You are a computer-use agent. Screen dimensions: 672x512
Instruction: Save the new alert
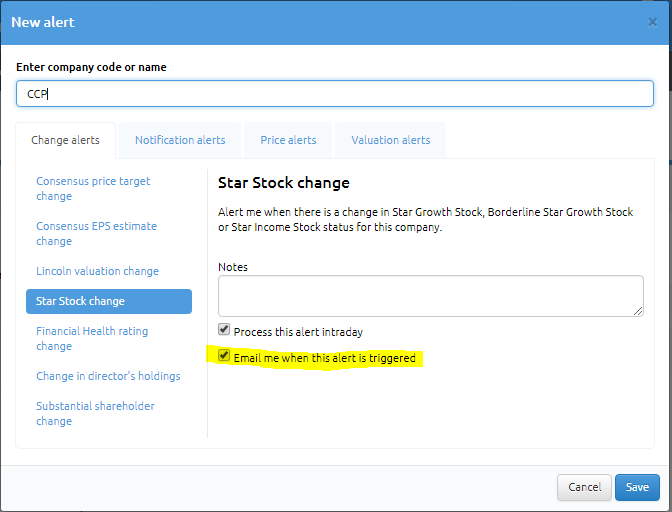point(637,487)
